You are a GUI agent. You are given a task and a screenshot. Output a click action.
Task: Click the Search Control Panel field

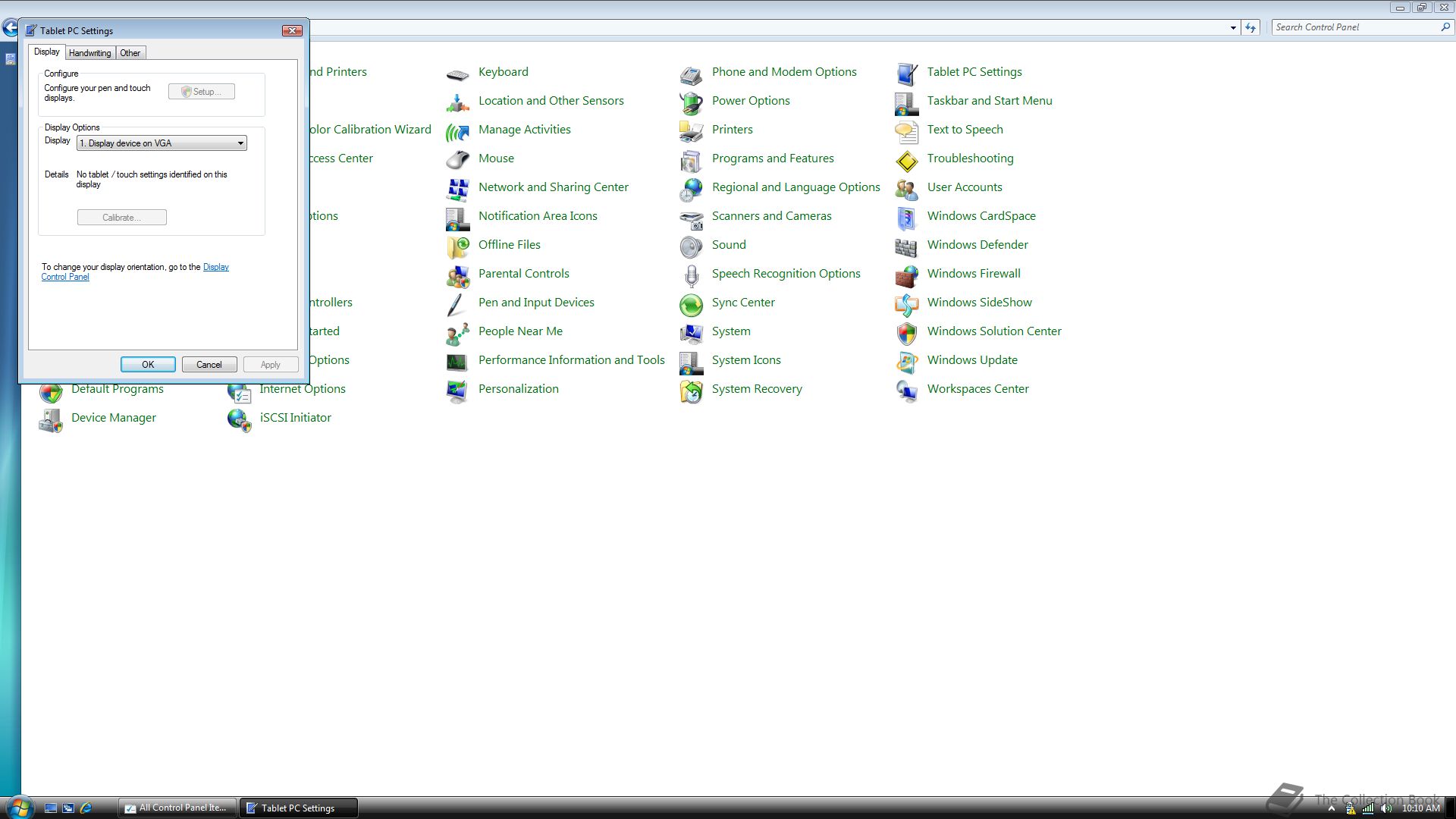1362,27
